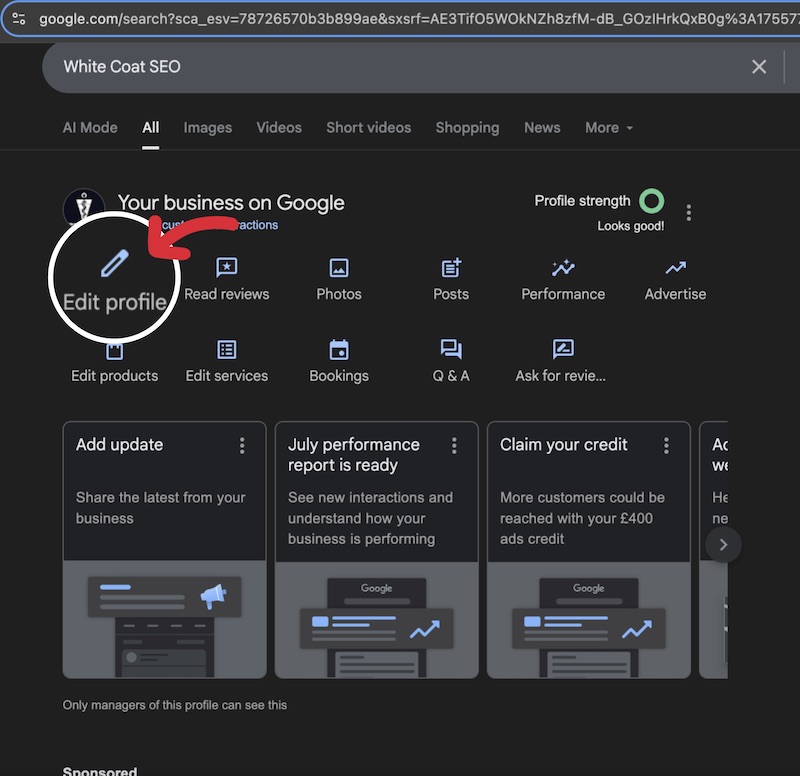The height and width of the screenshot is (776, 800).
Task: Click the customer interactions link
Action: [219, 225]
